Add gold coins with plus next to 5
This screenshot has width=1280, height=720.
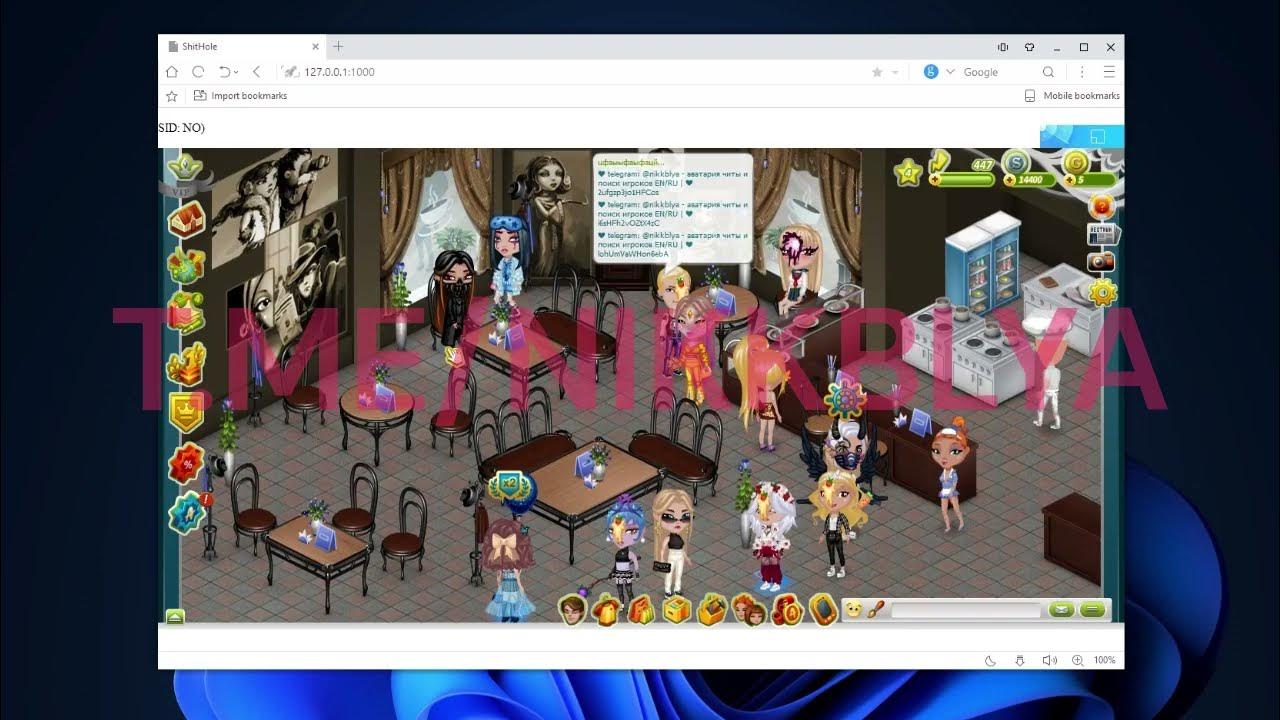point(1069,180)
